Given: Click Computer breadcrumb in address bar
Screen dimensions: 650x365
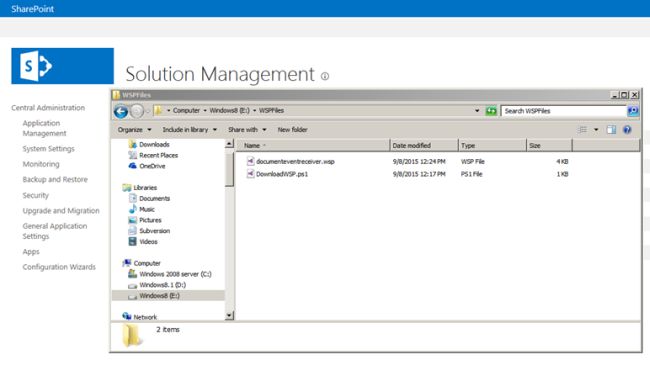Looking at the screenshot, I should (186, 111).
